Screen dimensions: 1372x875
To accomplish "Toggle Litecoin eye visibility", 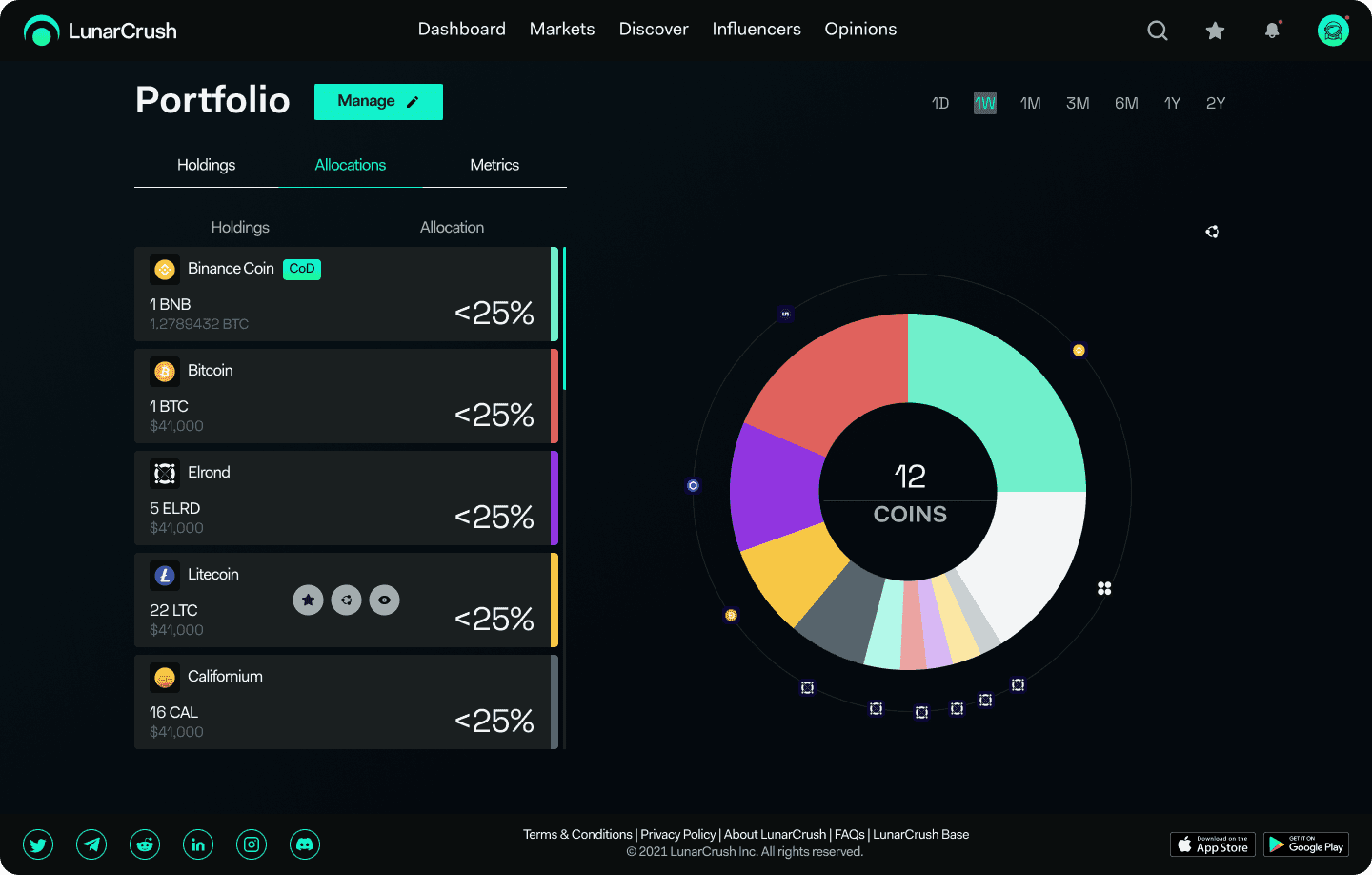I will pos(384,600).
